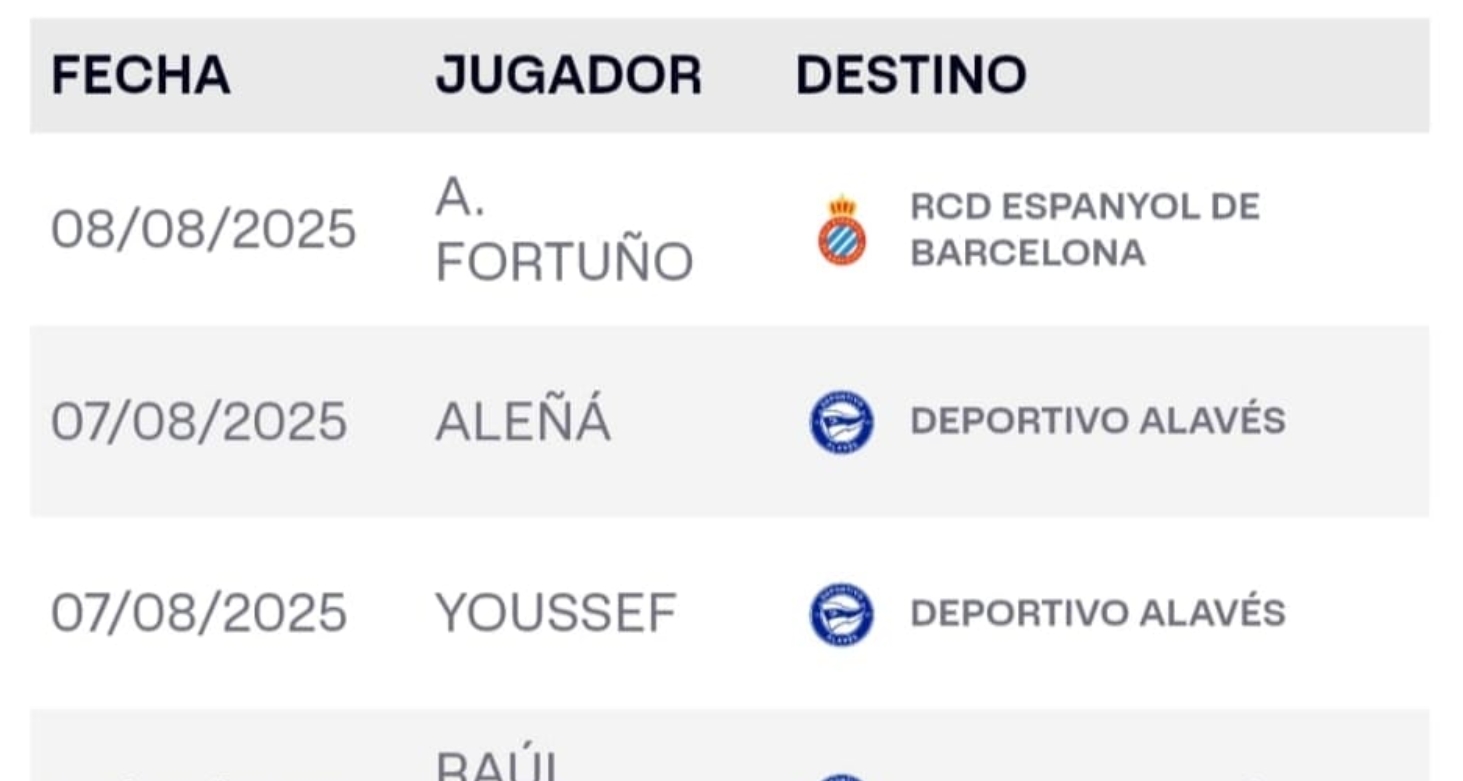Click the grey table header bar
1463x781 pixels.
click(1250, 76)
